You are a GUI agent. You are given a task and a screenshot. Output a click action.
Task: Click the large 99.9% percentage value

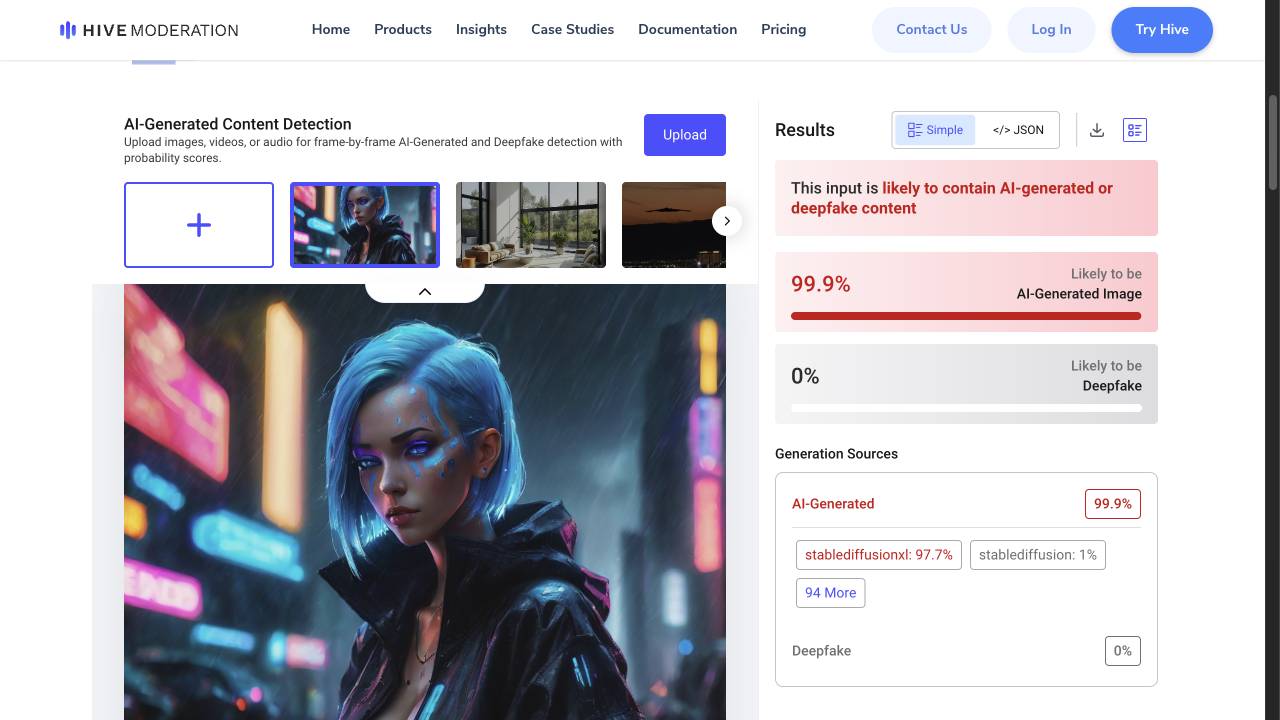[821, 284]
